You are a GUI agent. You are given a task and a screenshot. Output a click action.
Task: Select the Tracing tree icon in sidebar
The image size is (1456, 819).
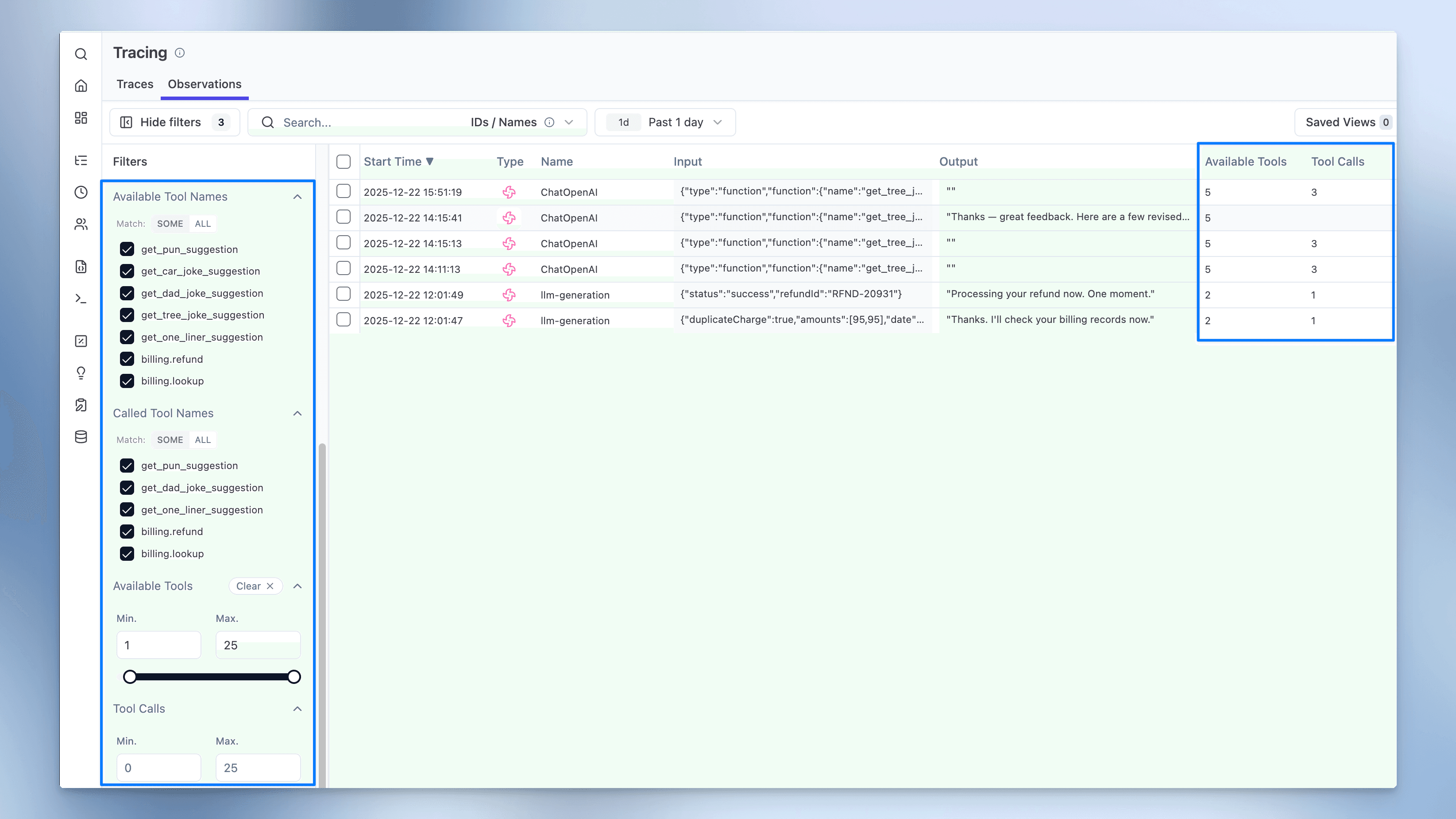(81, 161)
